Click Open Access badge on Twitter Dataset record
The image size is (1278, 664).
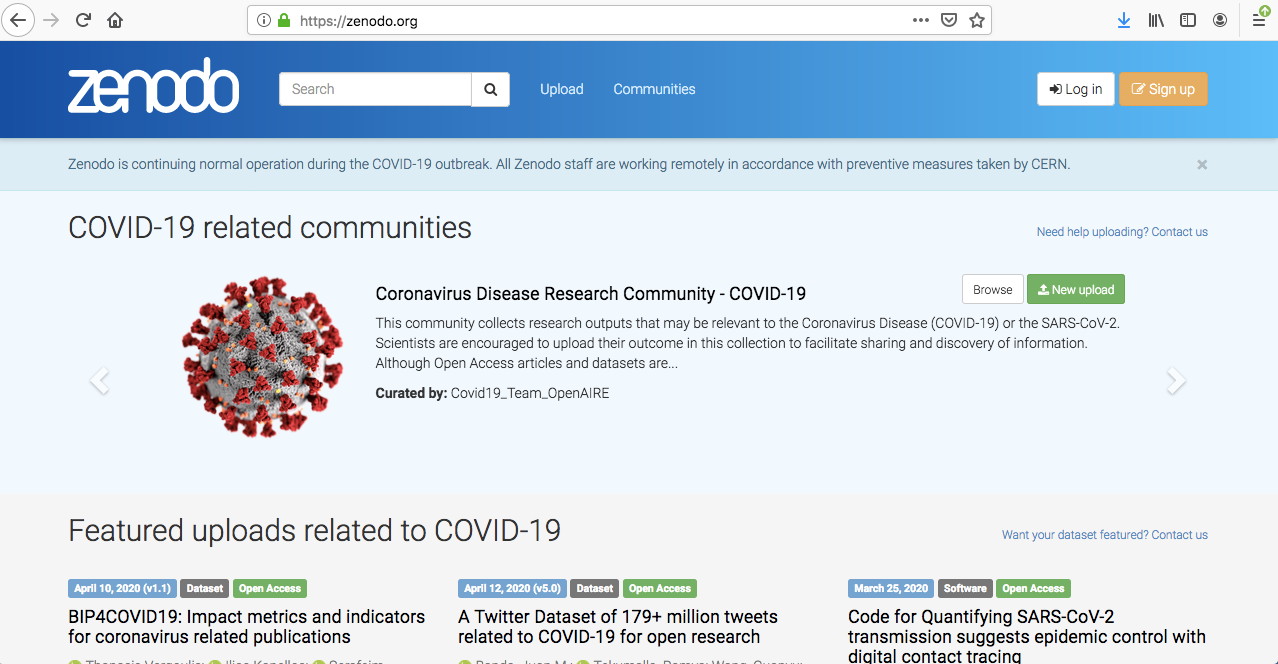660,589
